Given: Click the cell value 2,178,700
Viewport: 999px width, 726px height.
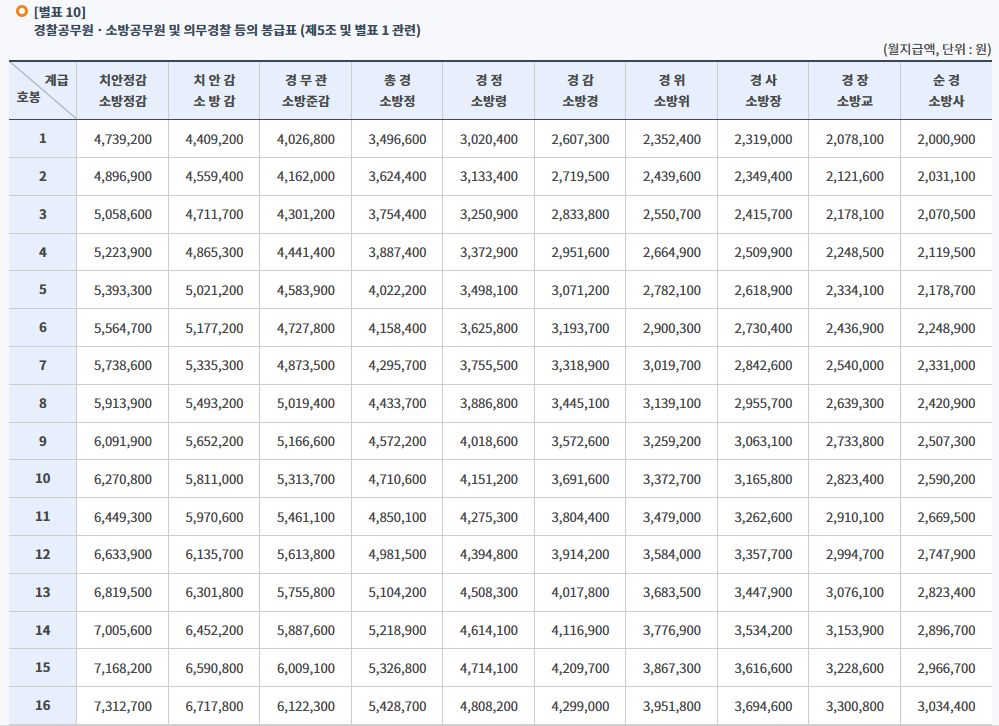Looking at the screenshot, I should click(946, 290).
